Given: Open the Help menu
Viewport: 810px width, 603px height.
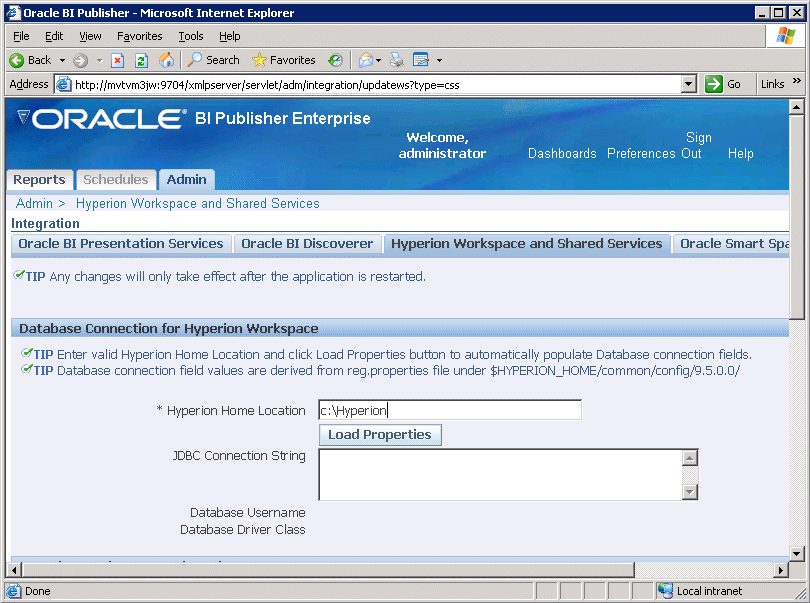Looking at the screenshot, I should [229, 36].
